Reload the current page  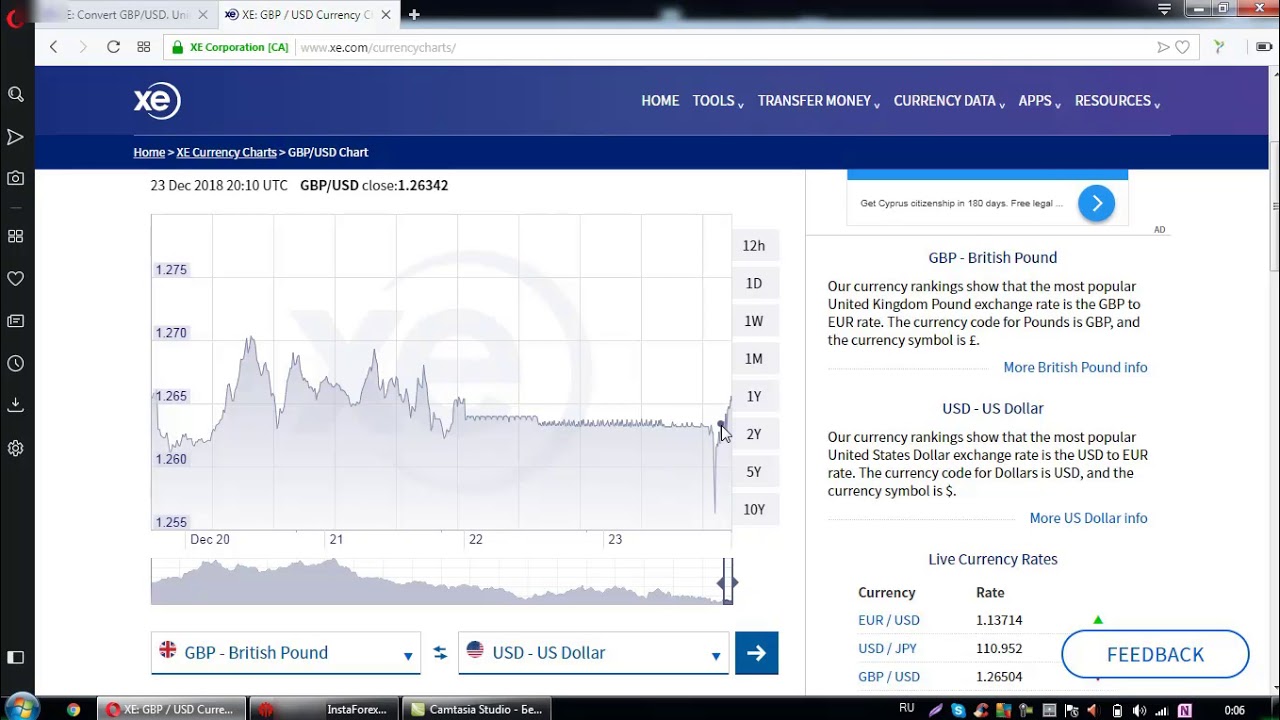(x=113, y=47)
